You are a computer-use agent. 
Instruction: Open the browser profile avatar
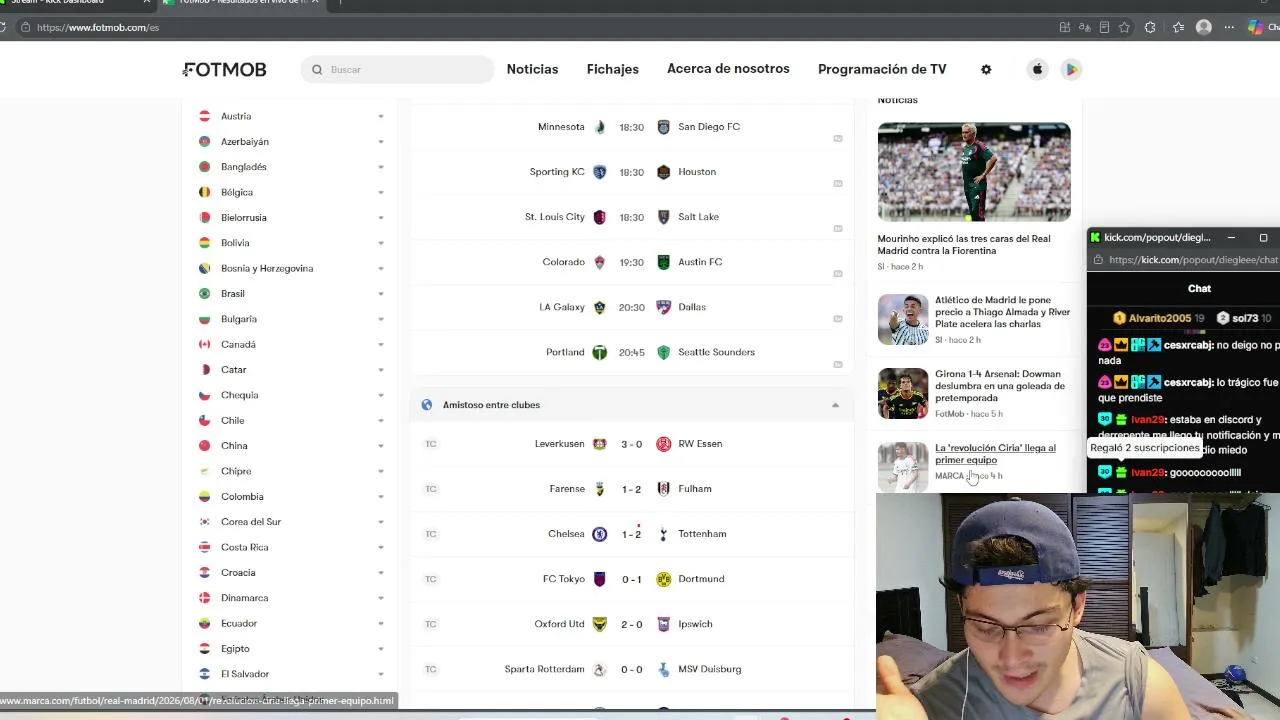1204,28
